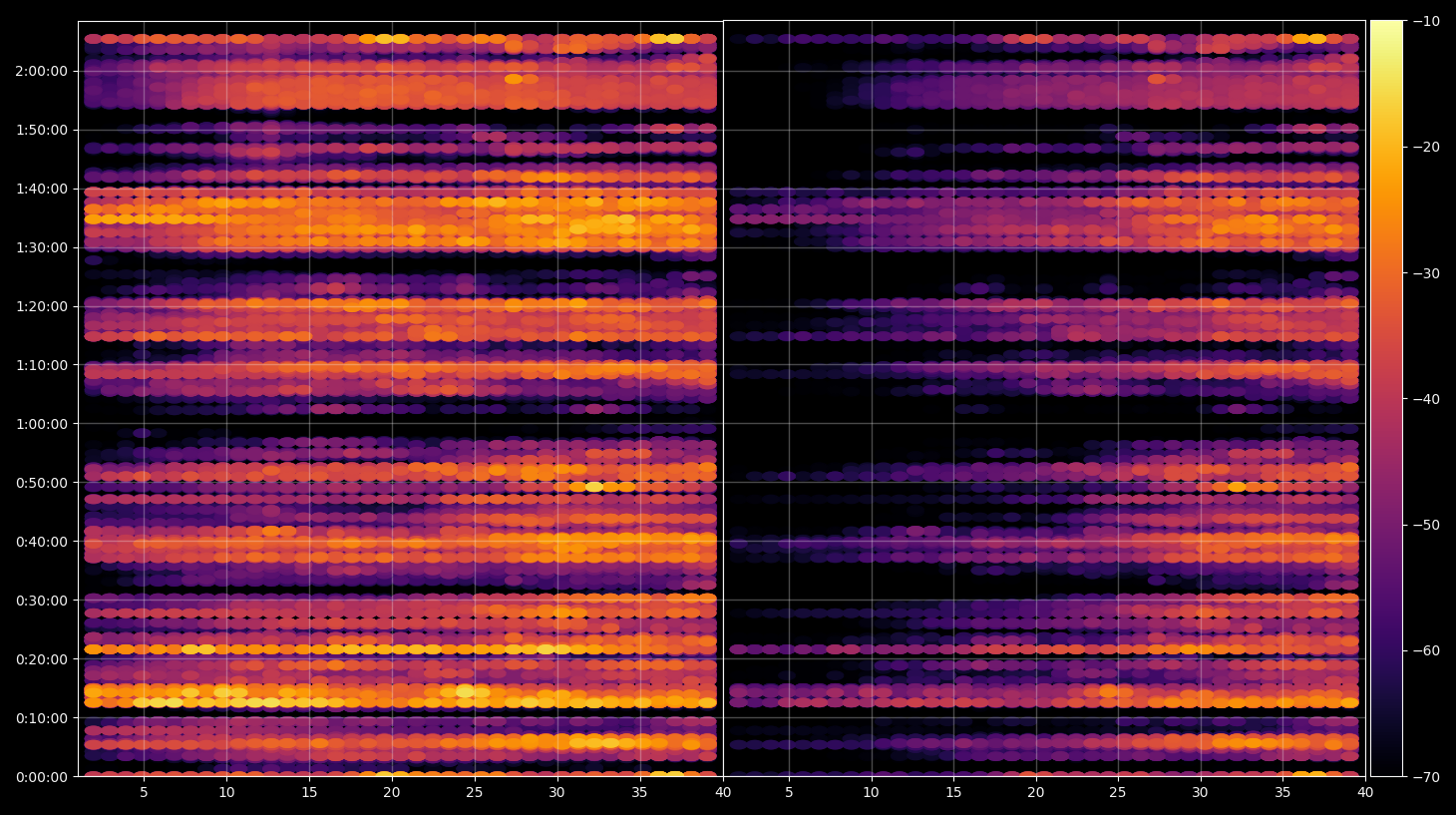Screen dimensions: 1456x815
Task: Click x-axis tick 35 under the right heatmap
Action: [1282, 793]
